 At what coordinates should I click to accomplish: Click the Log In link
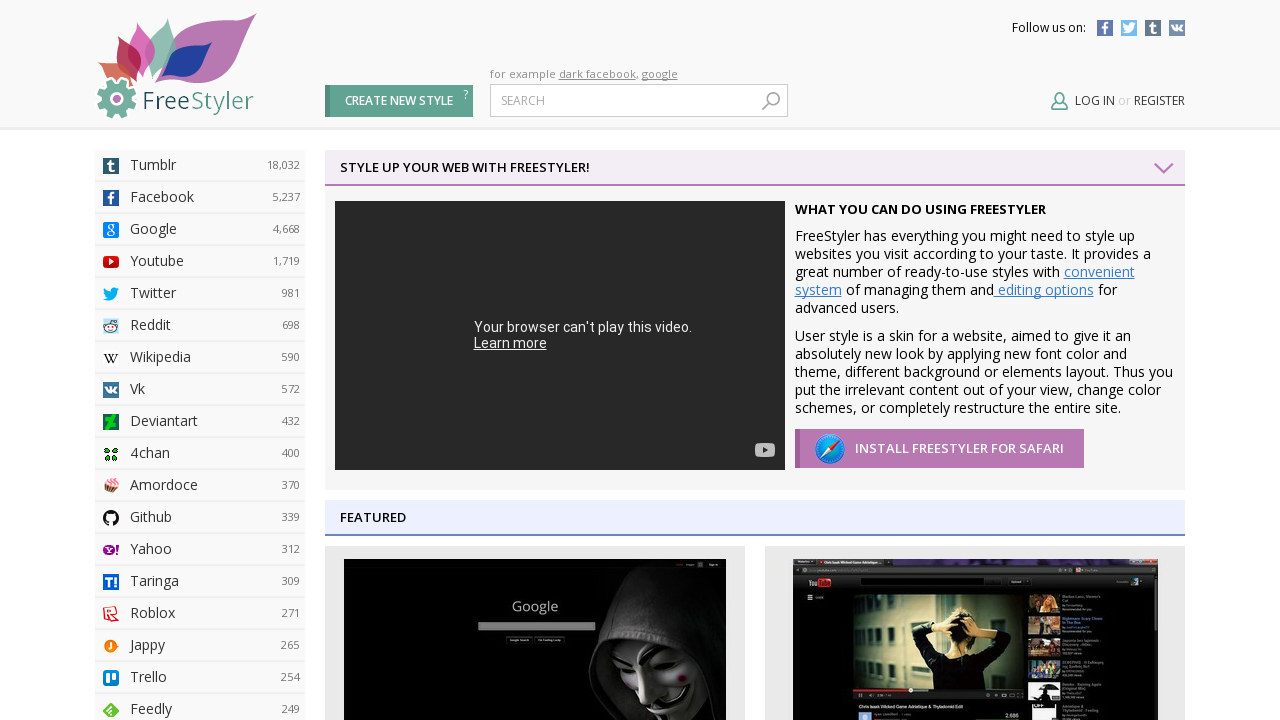(1095, 101)
